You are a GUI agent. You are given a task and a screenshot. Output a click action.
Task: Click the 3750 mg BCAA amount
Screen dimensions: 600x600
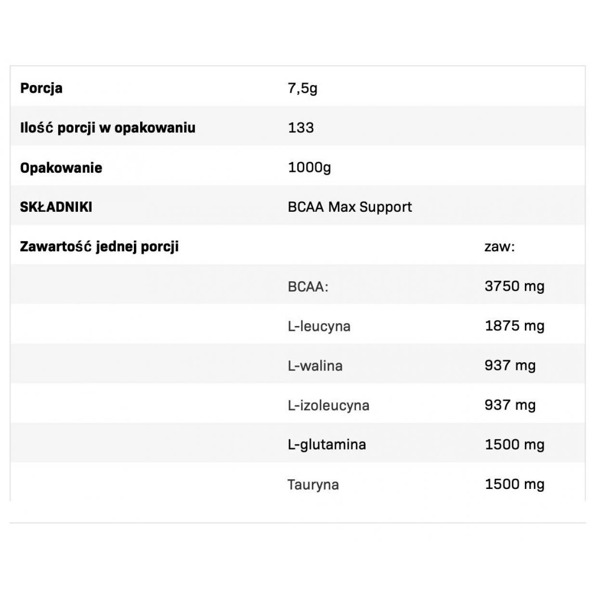click(513, 287)
